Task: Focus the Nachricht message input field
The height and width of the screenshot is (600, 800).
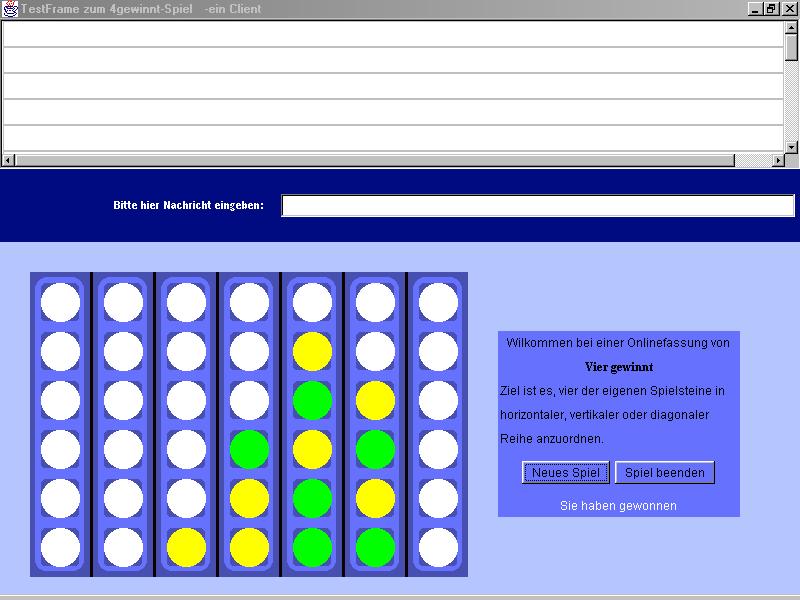Action: pyautogui.click(x=537, y=206)
